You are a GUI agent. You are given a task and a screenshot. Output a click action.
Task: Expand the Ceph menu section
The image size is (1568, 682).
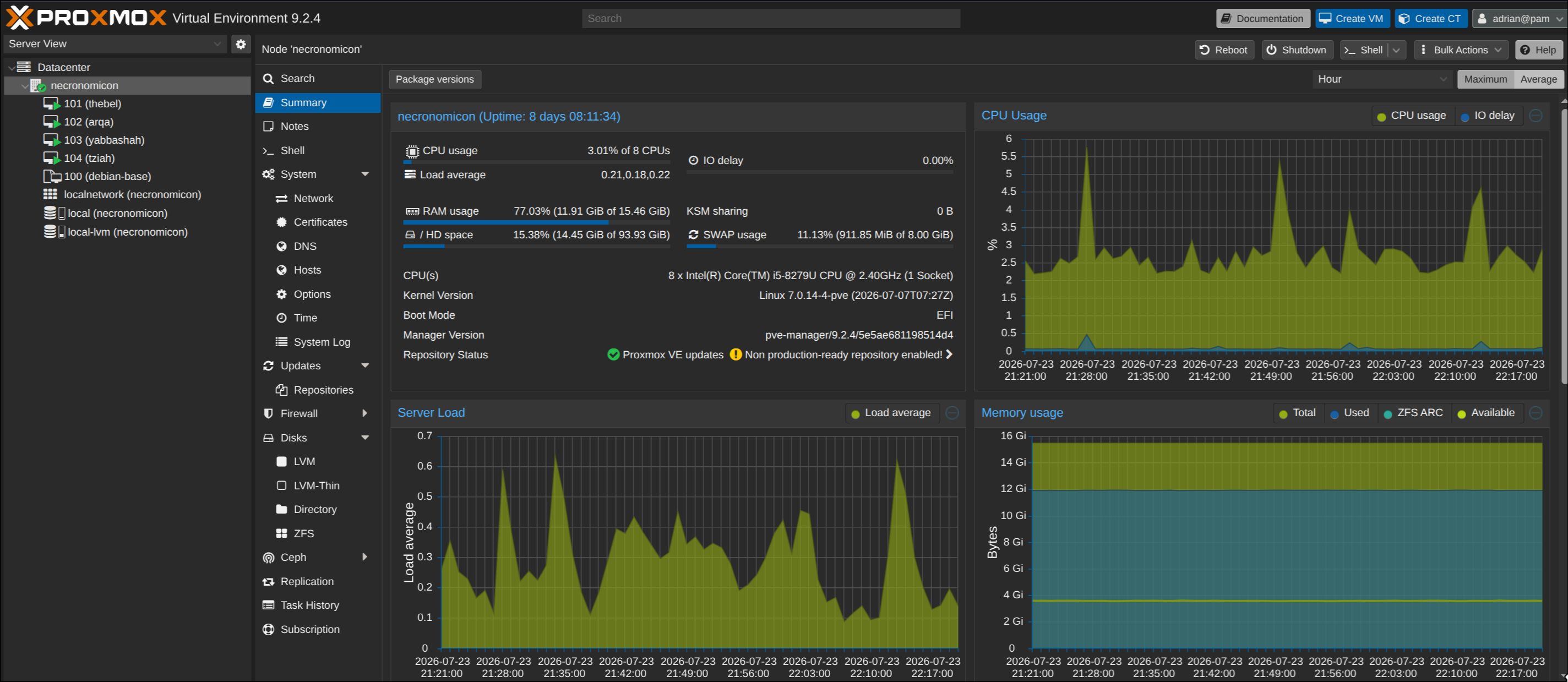click(x=364, y=557)
